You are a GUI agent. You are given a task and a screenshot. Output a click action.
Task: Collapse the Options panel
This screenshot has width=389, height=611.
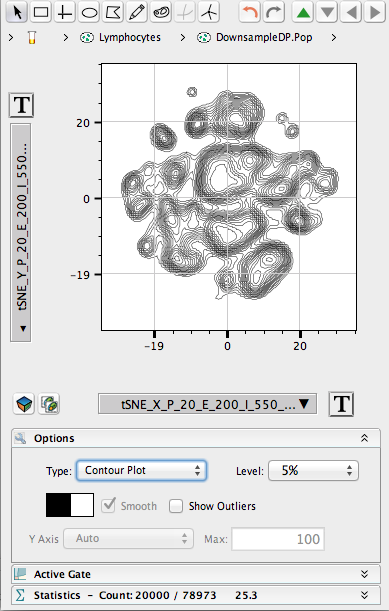point(364,438)
